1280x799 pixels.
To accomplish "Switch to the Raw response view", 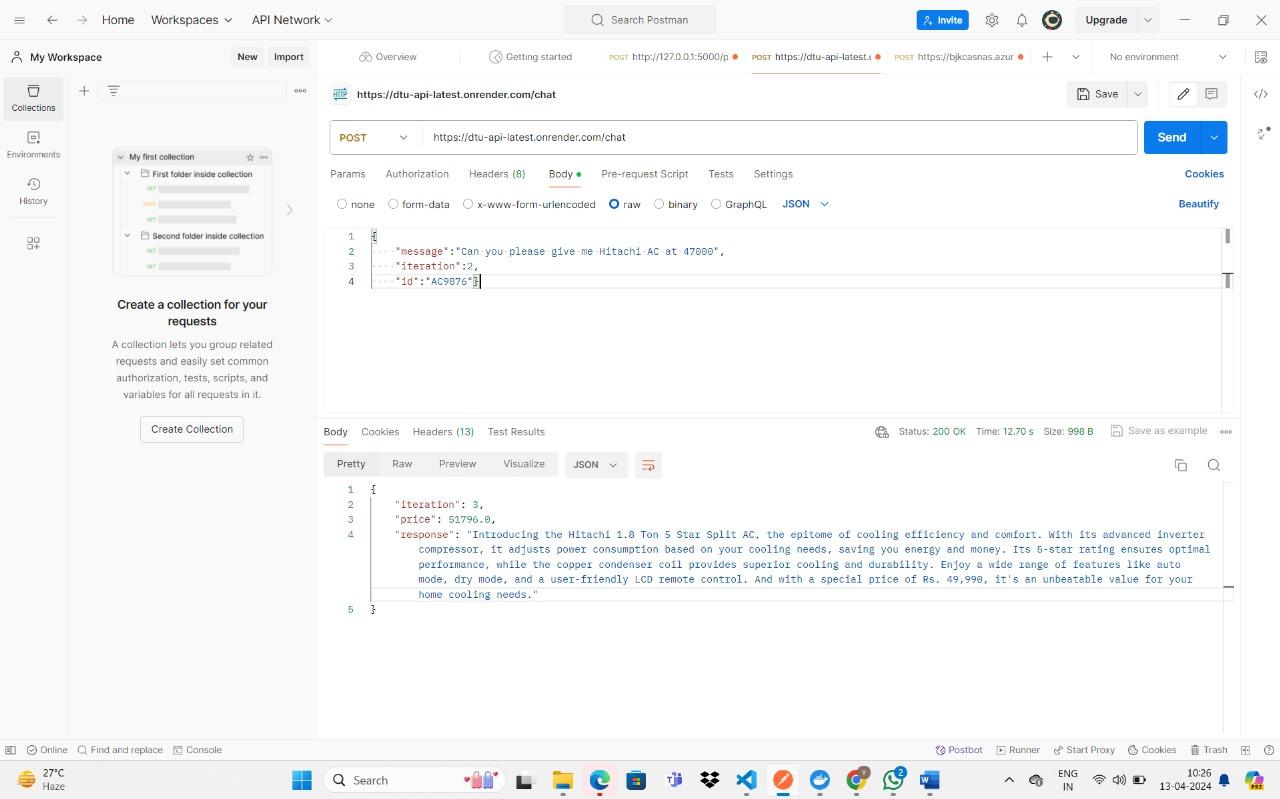I will [402, 464].
